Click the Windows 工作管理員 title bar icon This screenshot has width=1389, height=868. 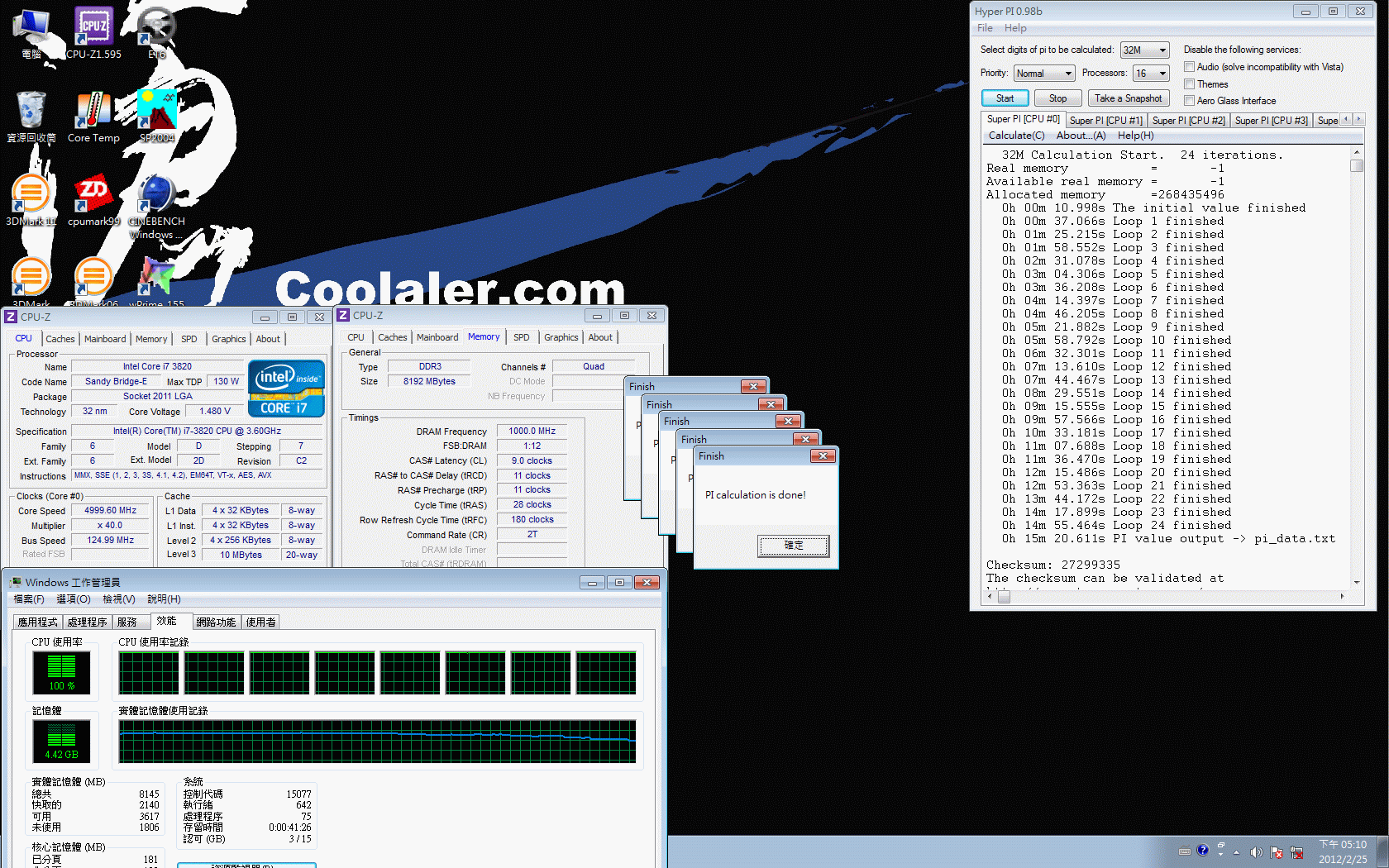[x=16, y=583]
